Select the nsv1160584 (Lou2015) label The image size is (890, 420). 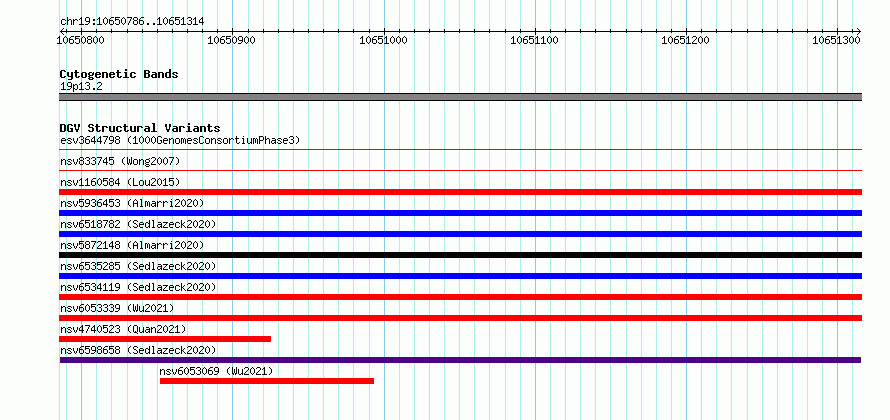pos(120,182)
